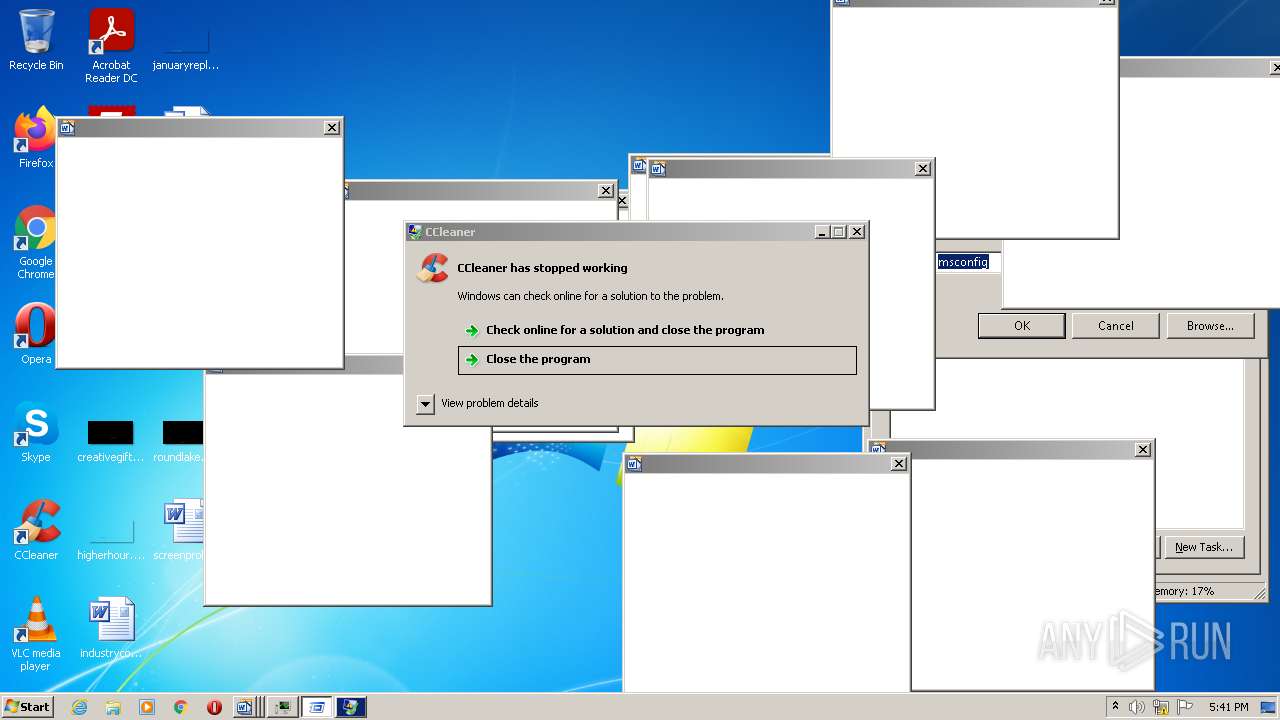
Task: Open the Firefox desktop shortcut
Action: 36,138
